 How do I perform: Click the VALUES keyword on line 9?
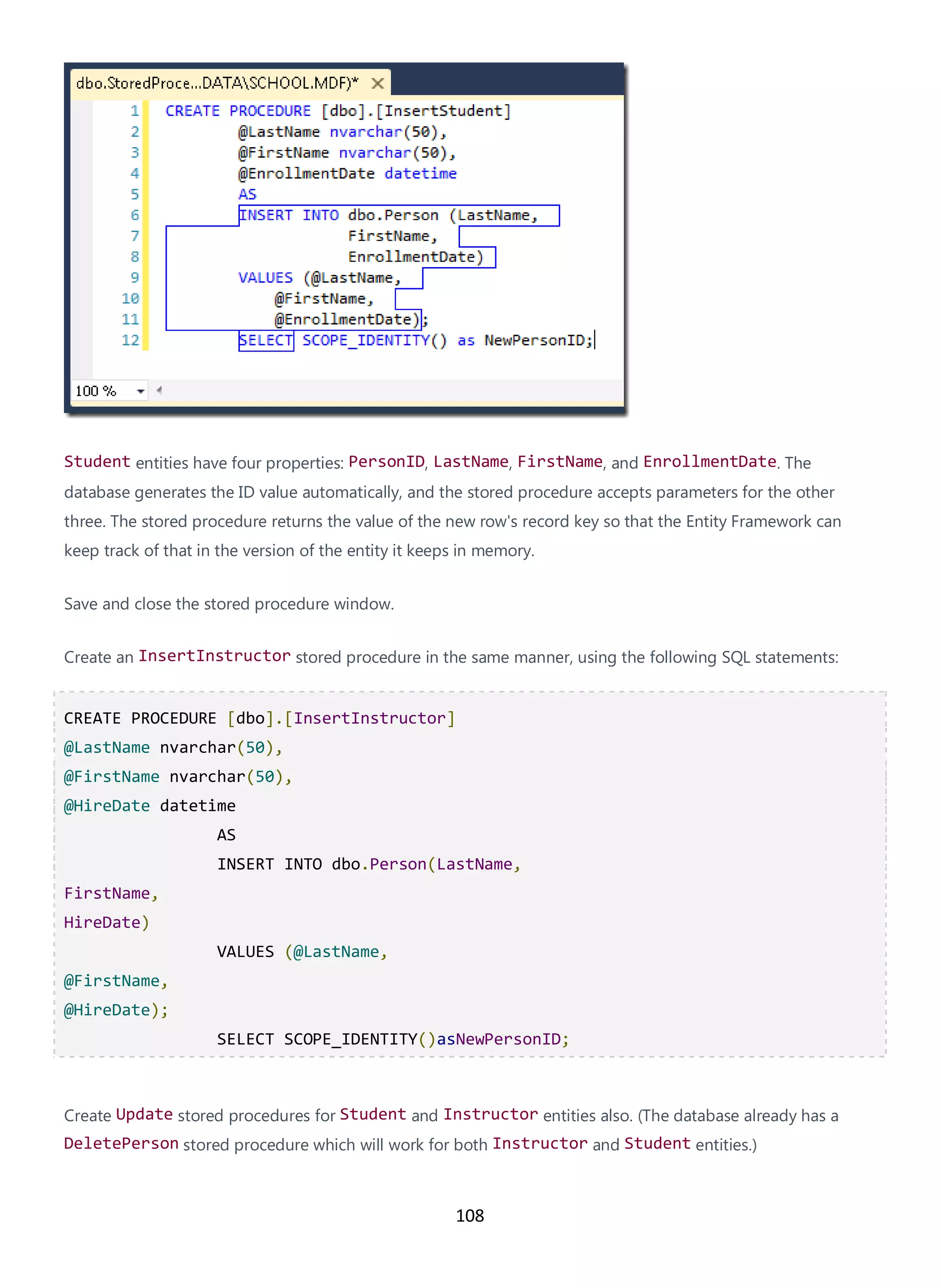(x=266, y=278)
